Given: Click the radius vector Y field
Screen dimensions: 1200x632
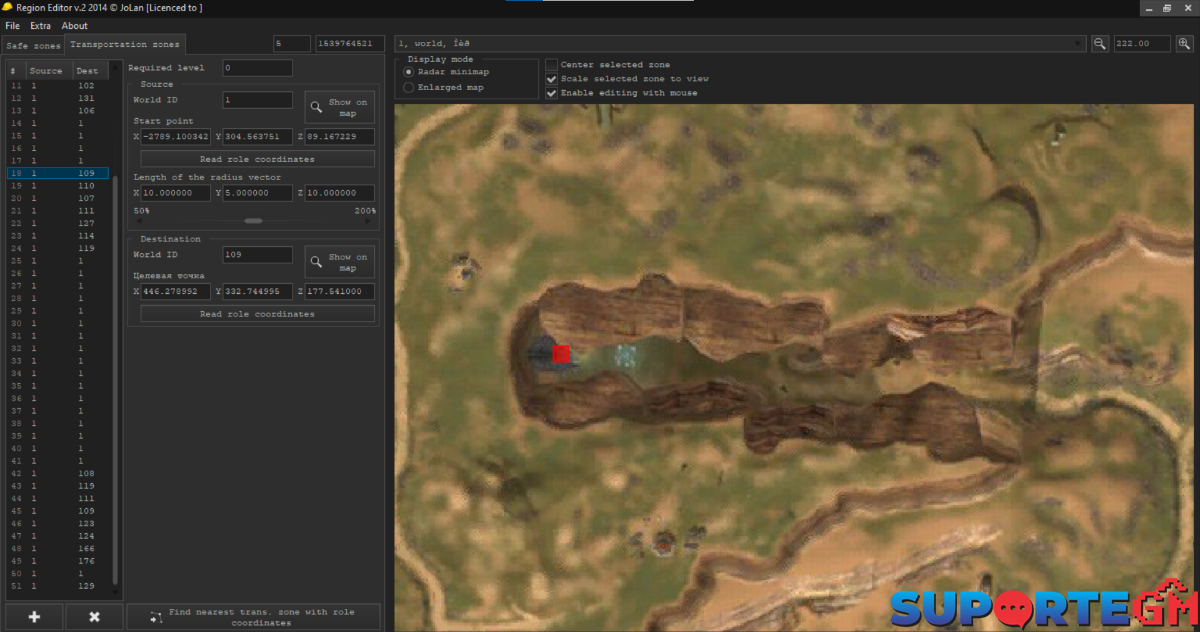Looking at the screenshot, I should tap(258, 193).
